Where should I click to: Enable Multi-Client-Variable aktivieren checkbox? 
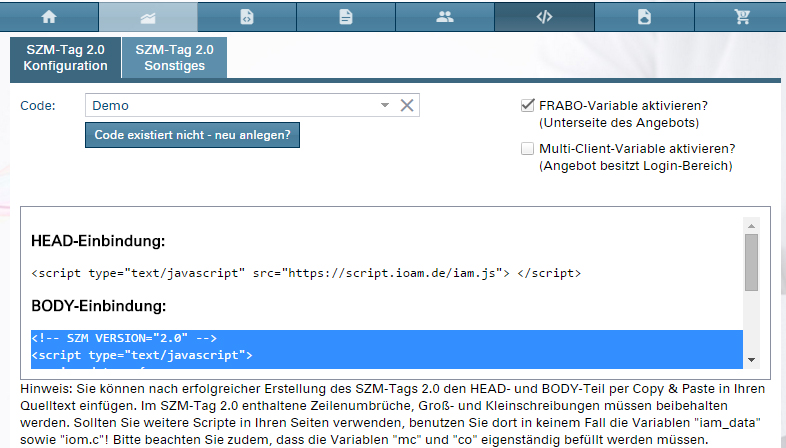pos(527,148)
